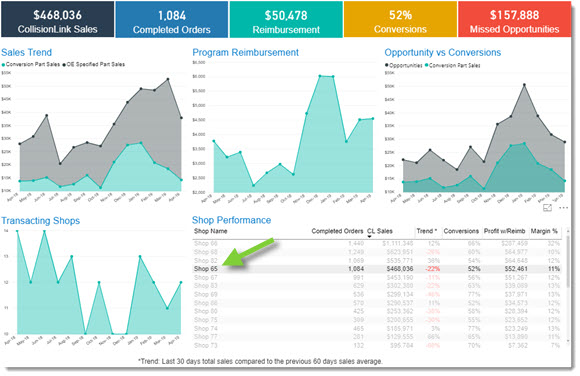The width and height of the screenshot is (580, 376).
Task: Select the Shop 83 row
Action: [377, 286]
